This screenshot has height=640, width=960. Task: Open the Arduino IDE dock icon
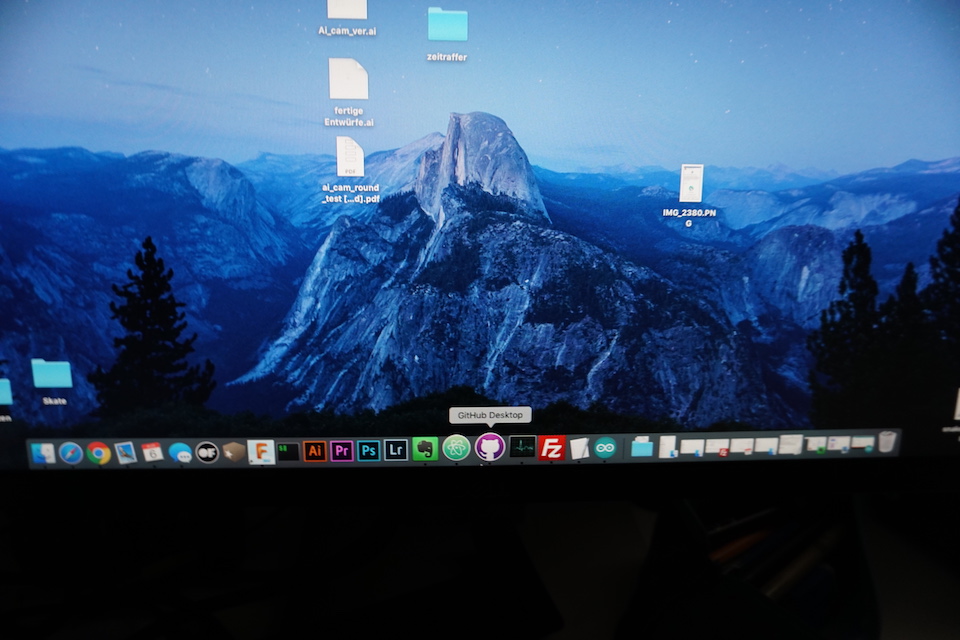coord(605,448)
